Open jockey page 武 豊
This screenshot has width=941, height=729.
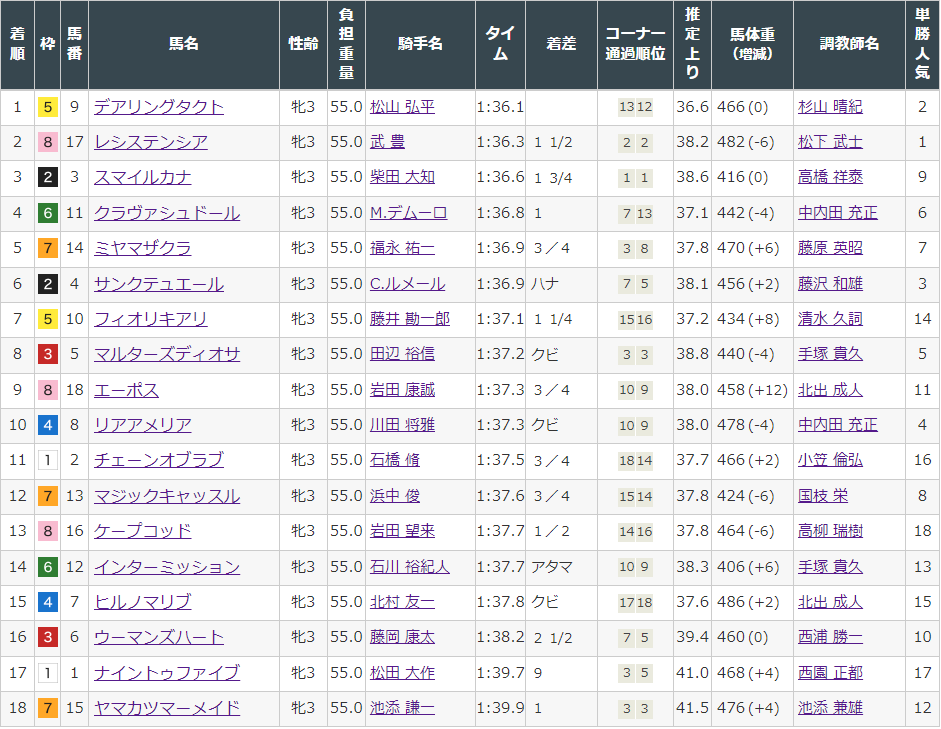pos(387,142)
